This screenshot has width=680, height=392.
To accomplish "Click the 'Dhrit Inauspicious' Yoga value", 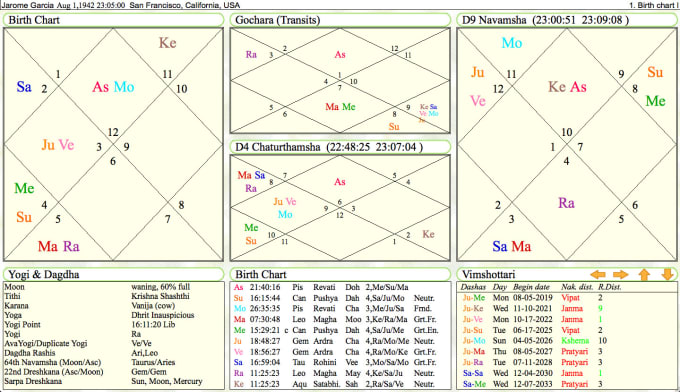I will [x=163, y=315].
